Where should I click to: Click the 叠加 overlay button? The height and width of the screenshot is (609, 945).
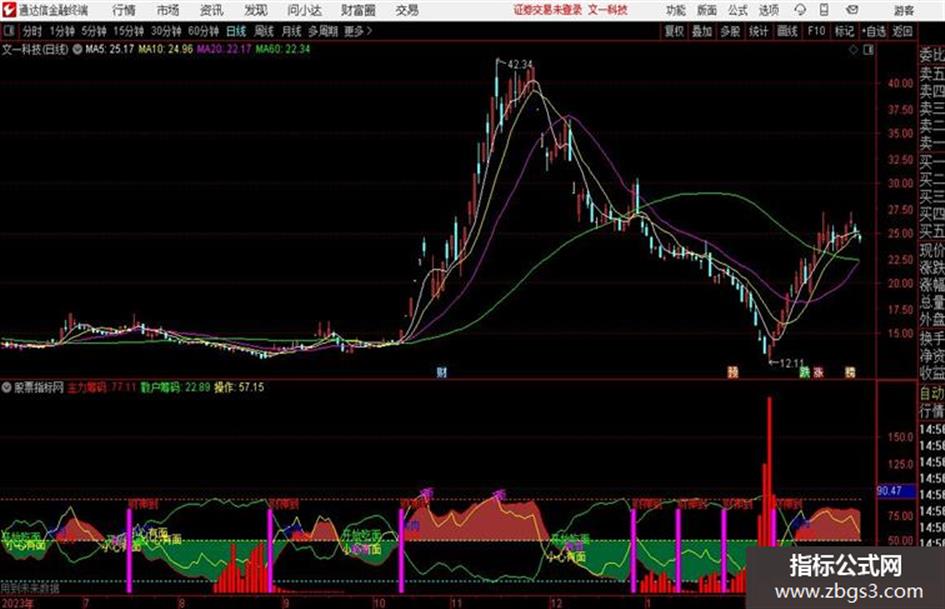(702, 31)
